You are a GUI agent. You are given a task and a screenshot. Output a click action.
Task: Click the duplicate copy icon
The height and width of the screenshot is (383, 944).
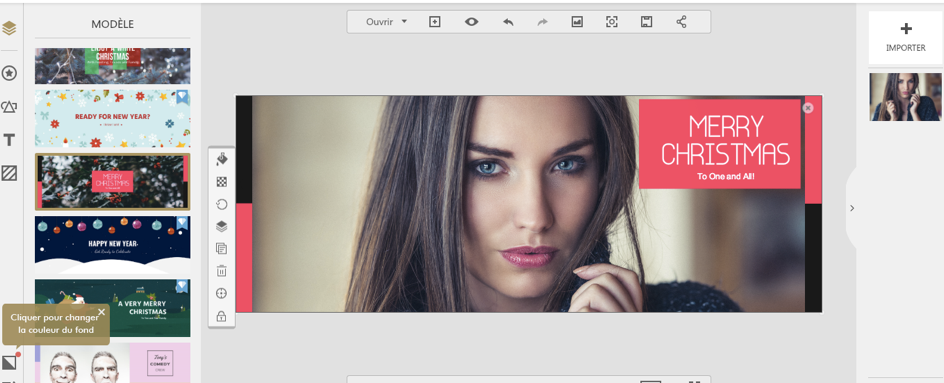tap(222, 249)
